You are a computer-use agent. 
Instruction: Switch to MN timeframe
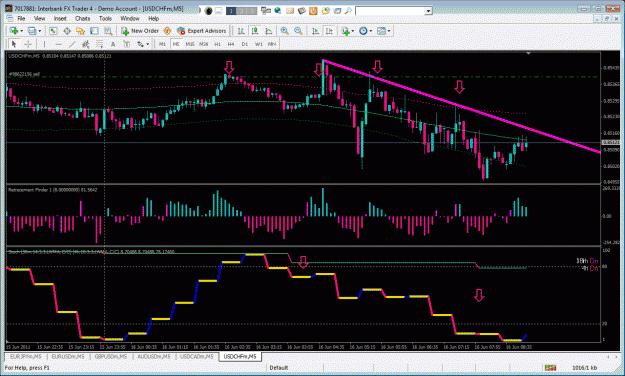click(x=272, y=44)
